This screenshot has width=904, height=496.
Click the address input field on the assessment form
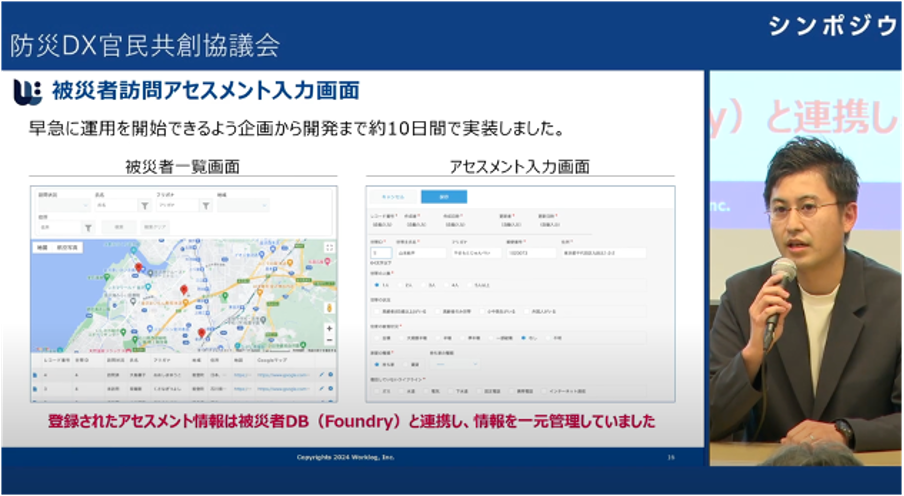604,253
